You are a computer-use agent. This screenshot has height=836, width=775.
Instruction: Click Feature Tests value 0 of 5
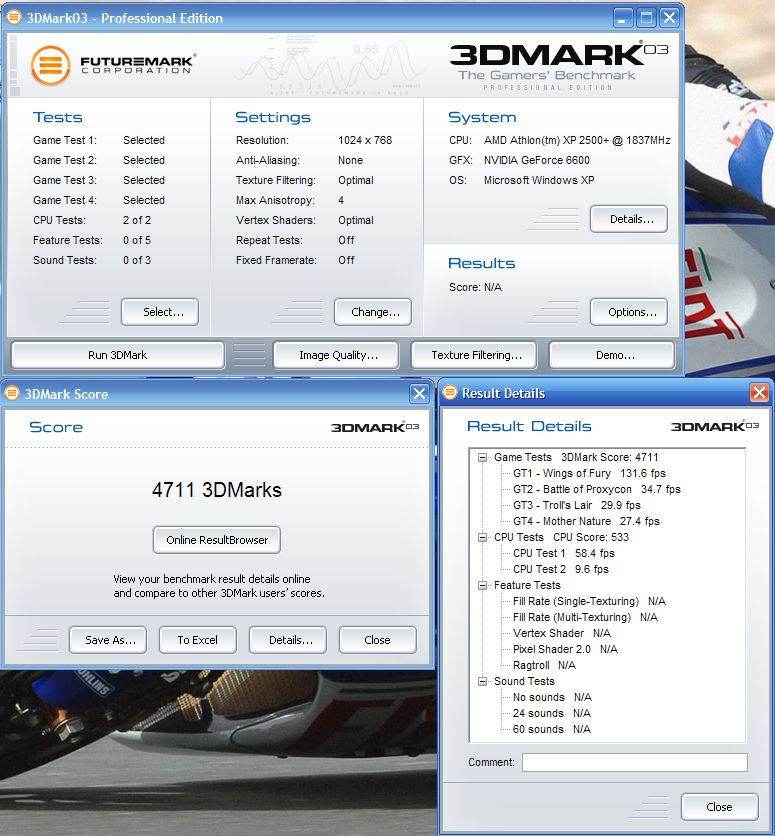[137, 240]
